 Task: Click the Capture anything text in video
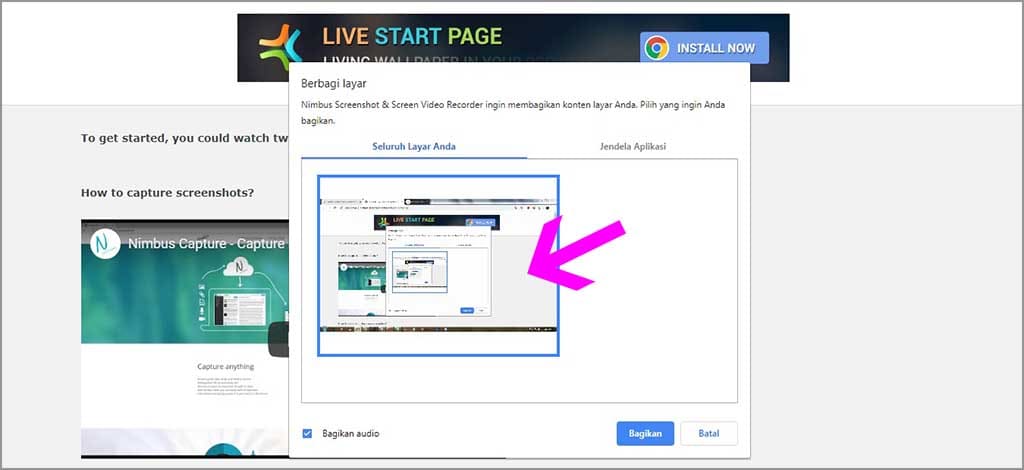click(225, 366)
